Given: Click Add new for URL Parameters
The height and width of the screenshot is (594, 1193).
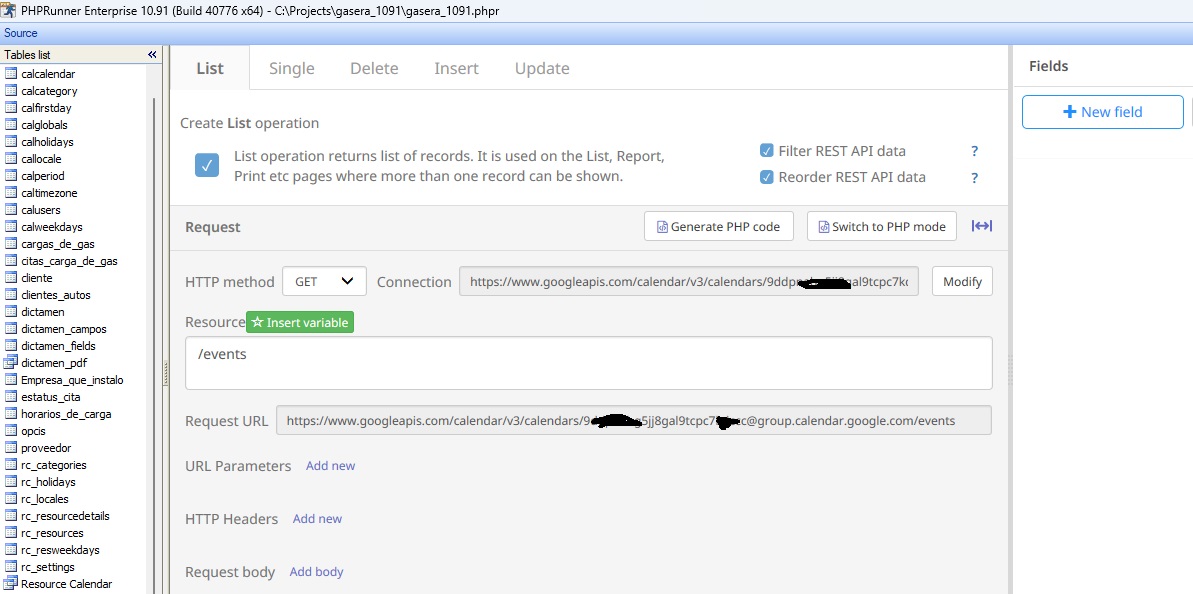Looking at the screenshot, I should [330, 466].
